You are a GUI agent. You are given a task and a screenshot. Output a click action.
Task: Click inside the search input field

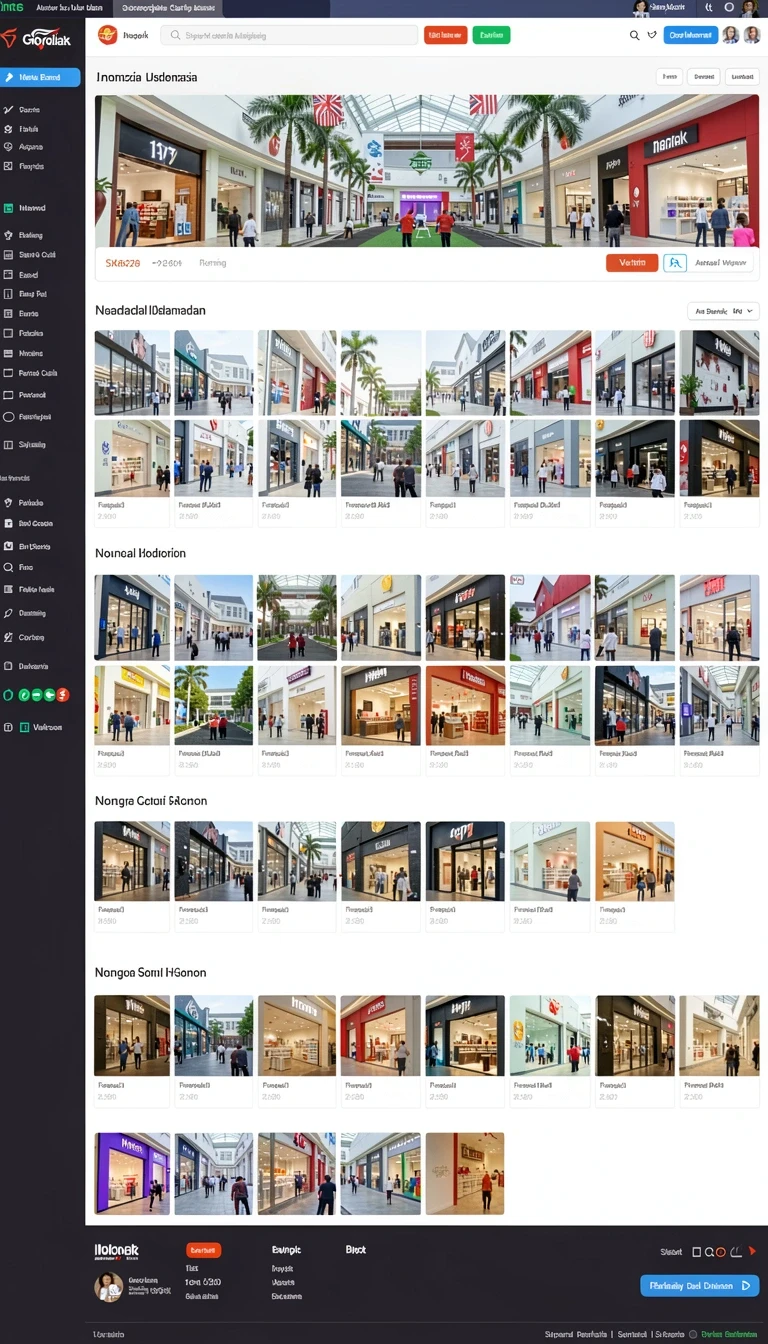(289, 35)
